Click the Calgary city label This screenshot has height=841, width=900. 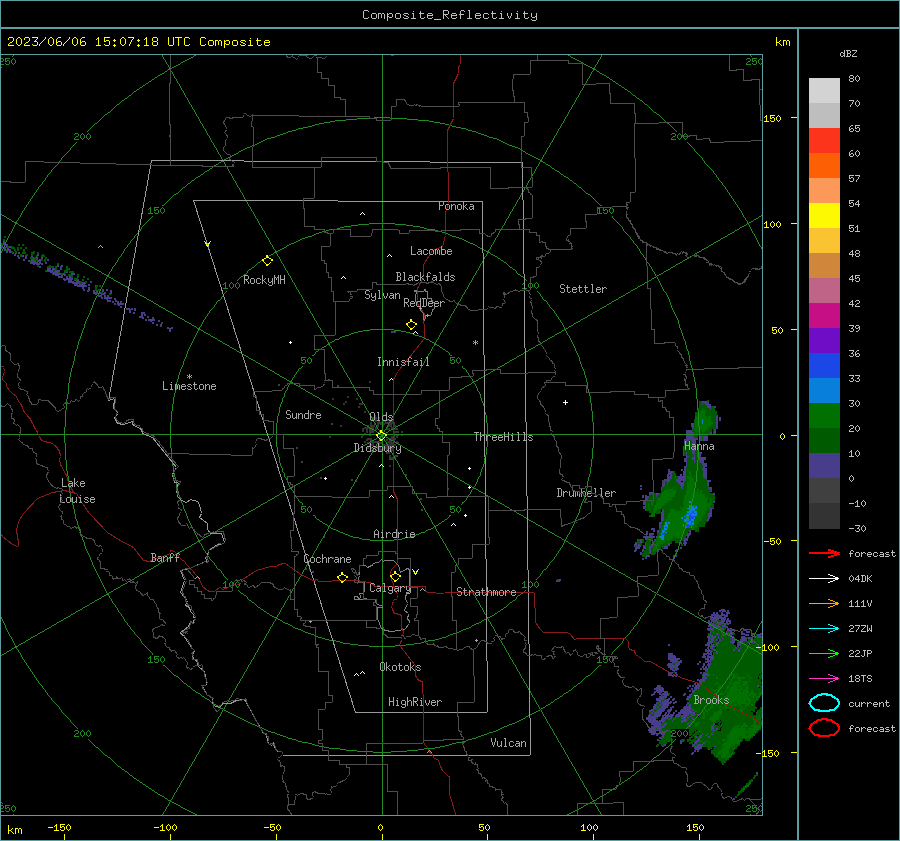coord(390,588)
